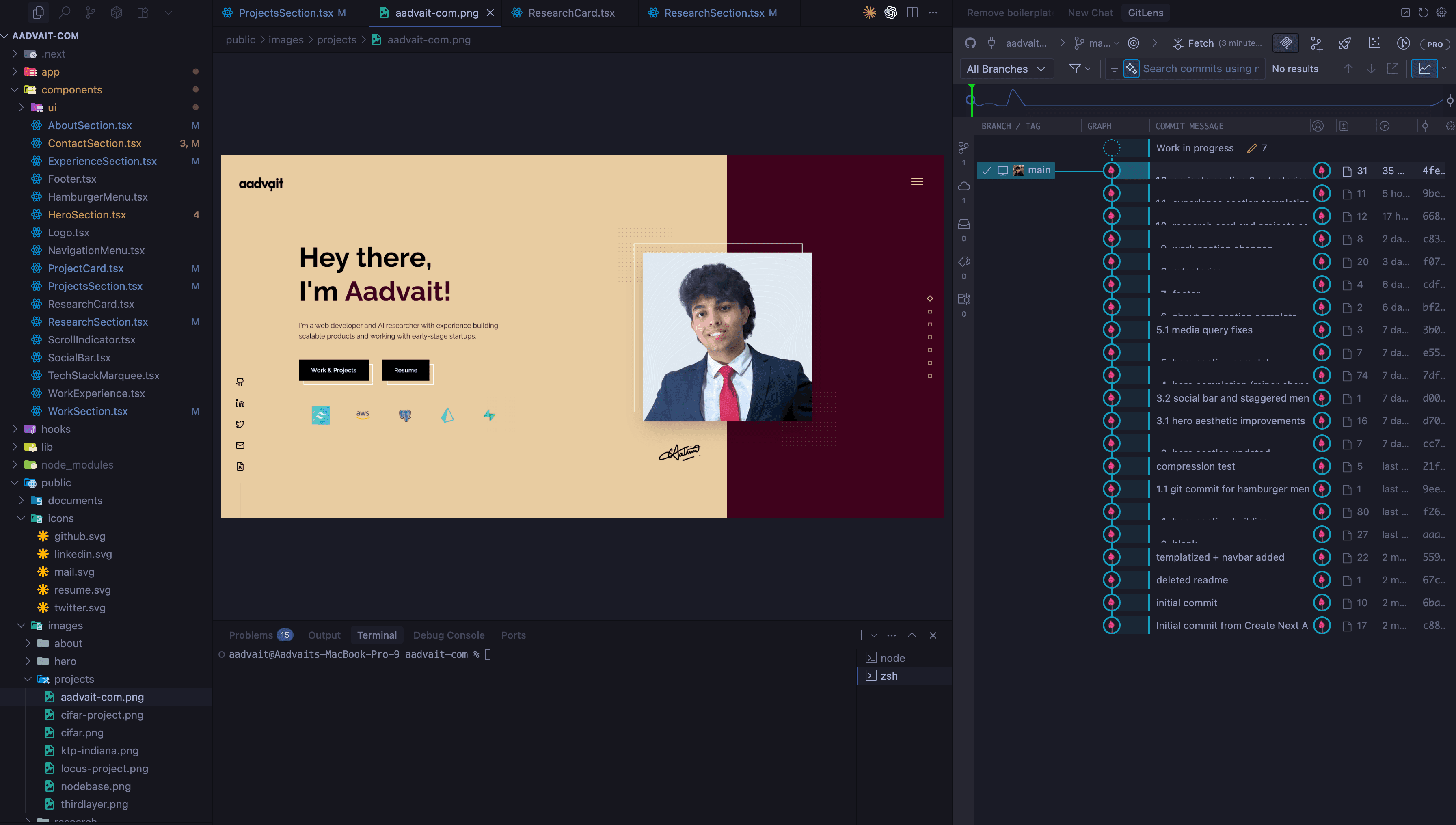Toggle the natural language AI search button
This screenshot has height=825, width=1456.
1131,69
